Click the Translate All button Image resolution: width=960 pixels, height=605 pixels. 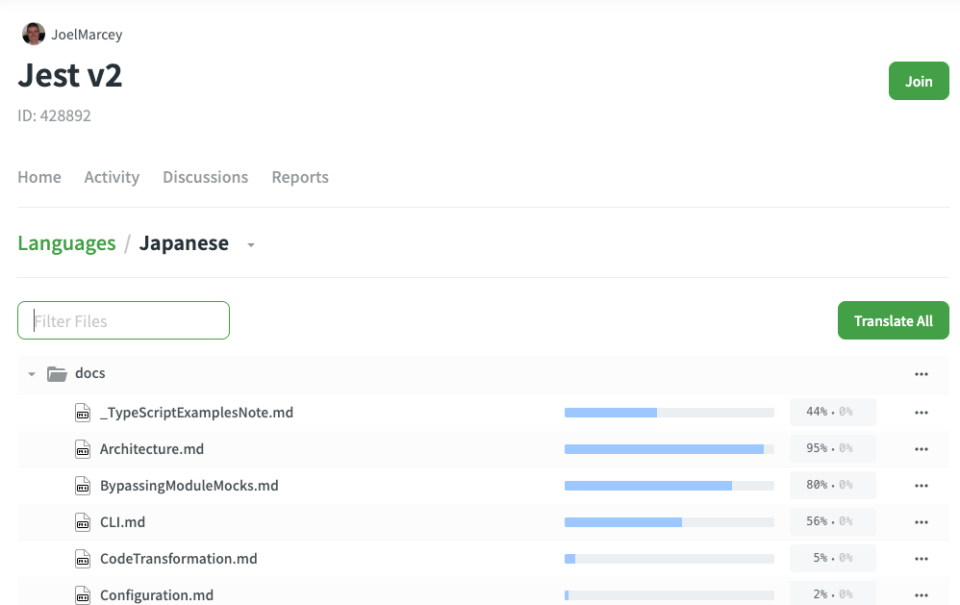pos(893,320)
